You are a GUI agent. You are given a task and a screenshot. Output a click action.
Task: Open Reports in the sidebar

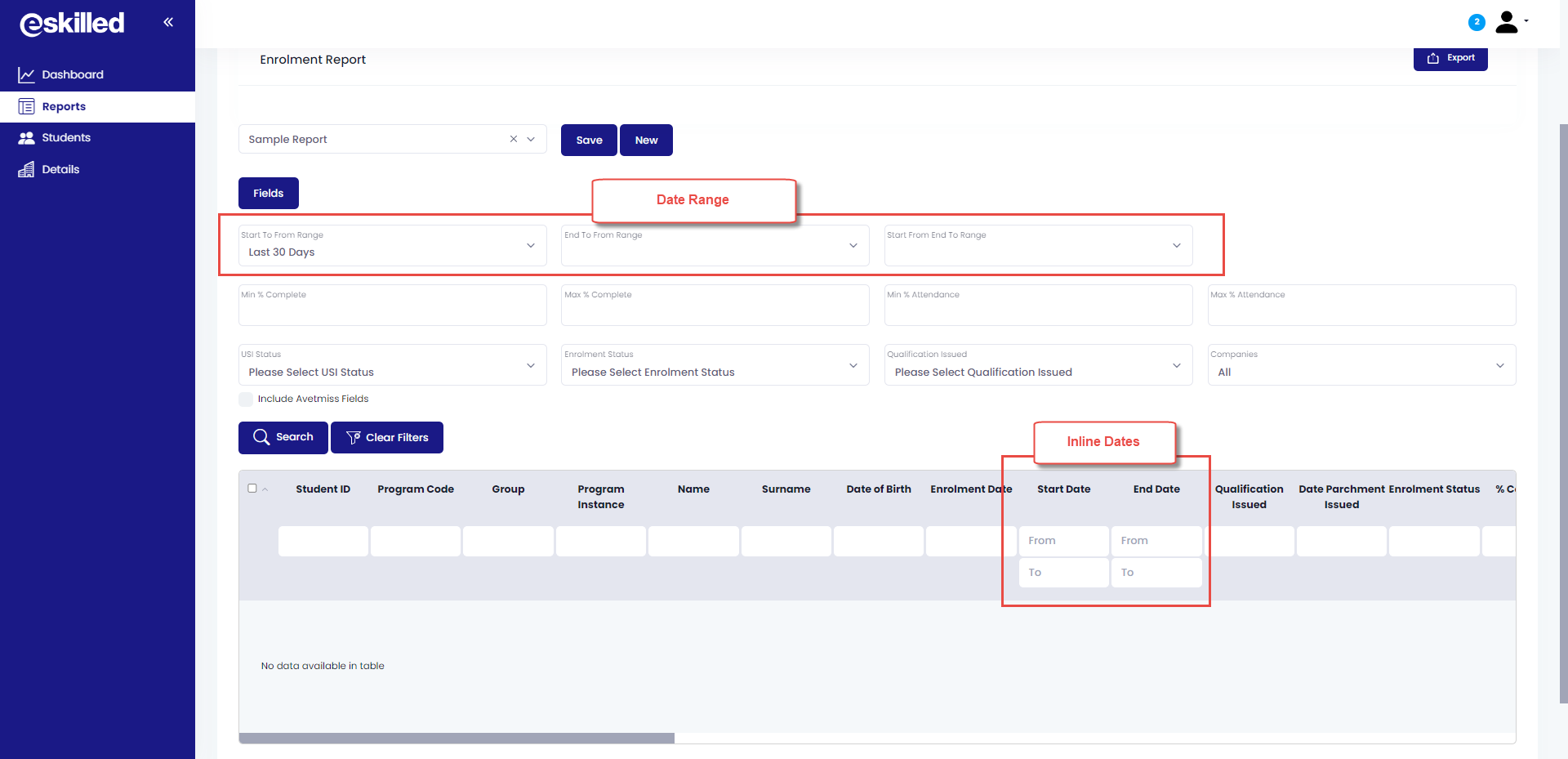(x=64, y=107)
